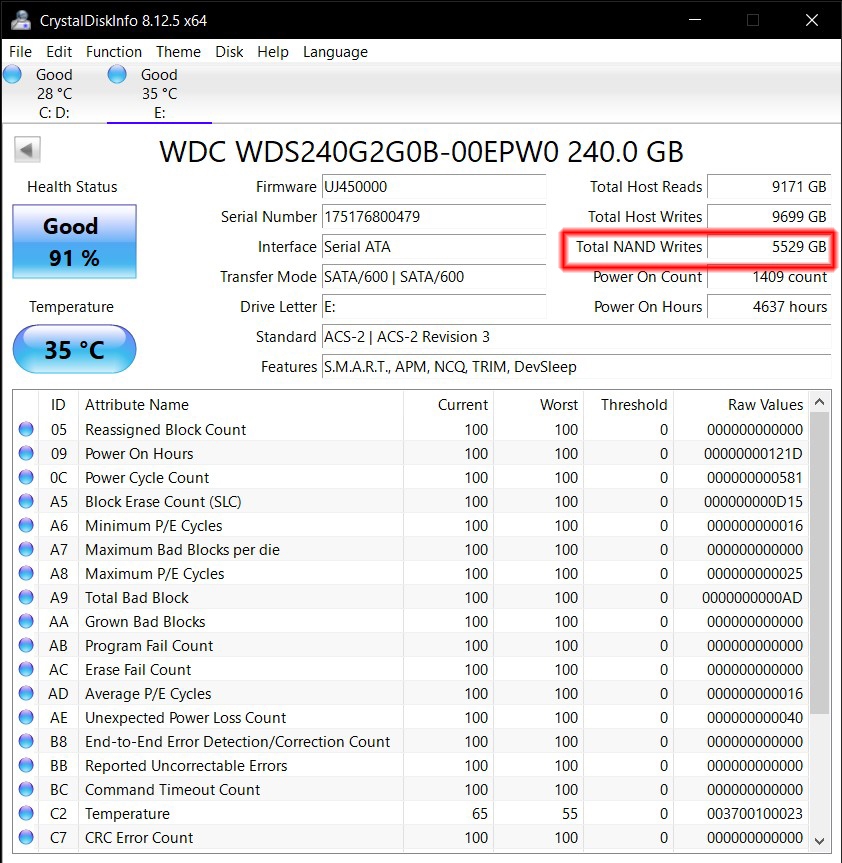The width and height of the screenshot is (842, 863).
Task: Click the Threshold column header
Action: tap(629, 405)
